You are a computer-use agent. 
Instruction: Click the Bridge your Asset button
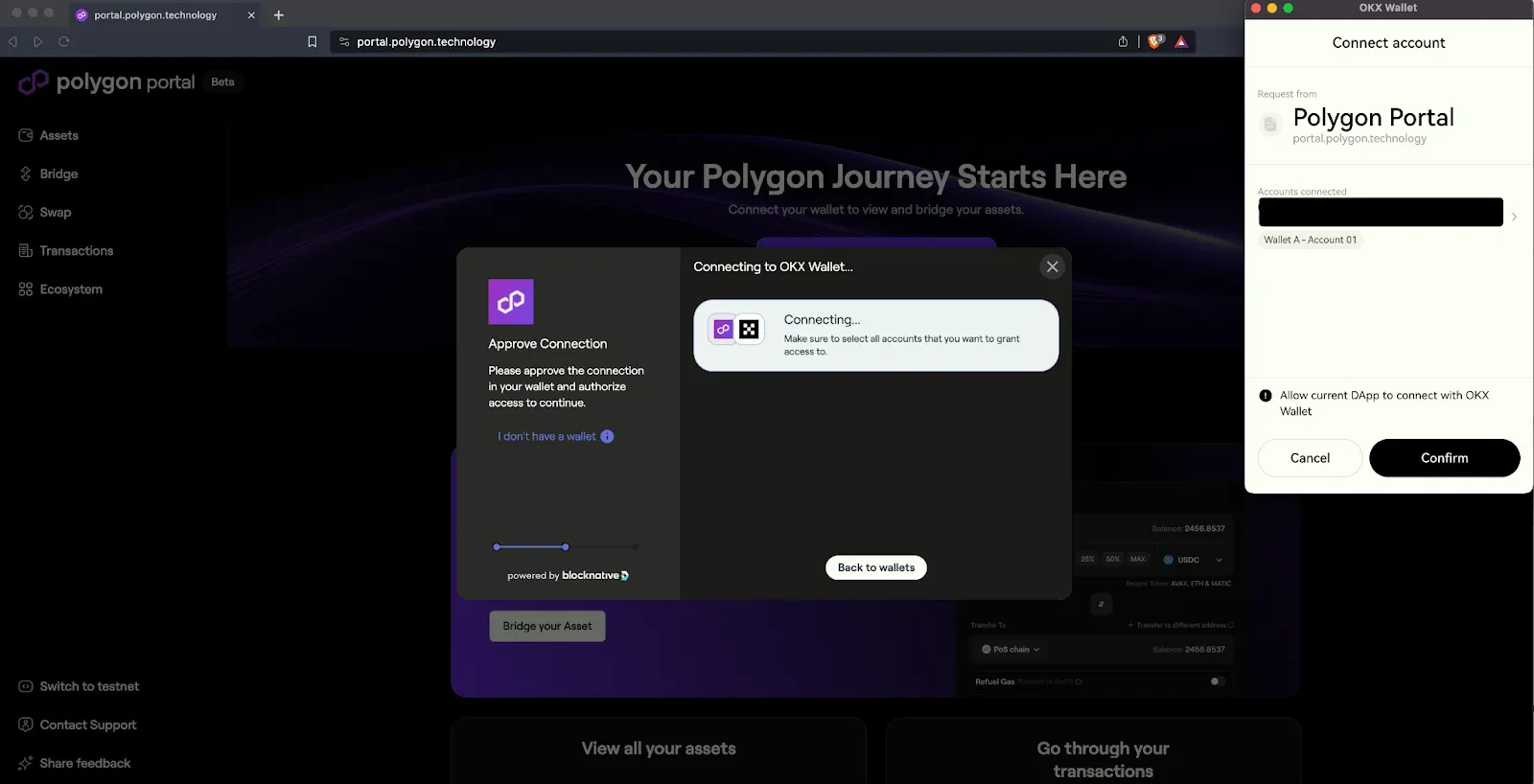[547, 626]
